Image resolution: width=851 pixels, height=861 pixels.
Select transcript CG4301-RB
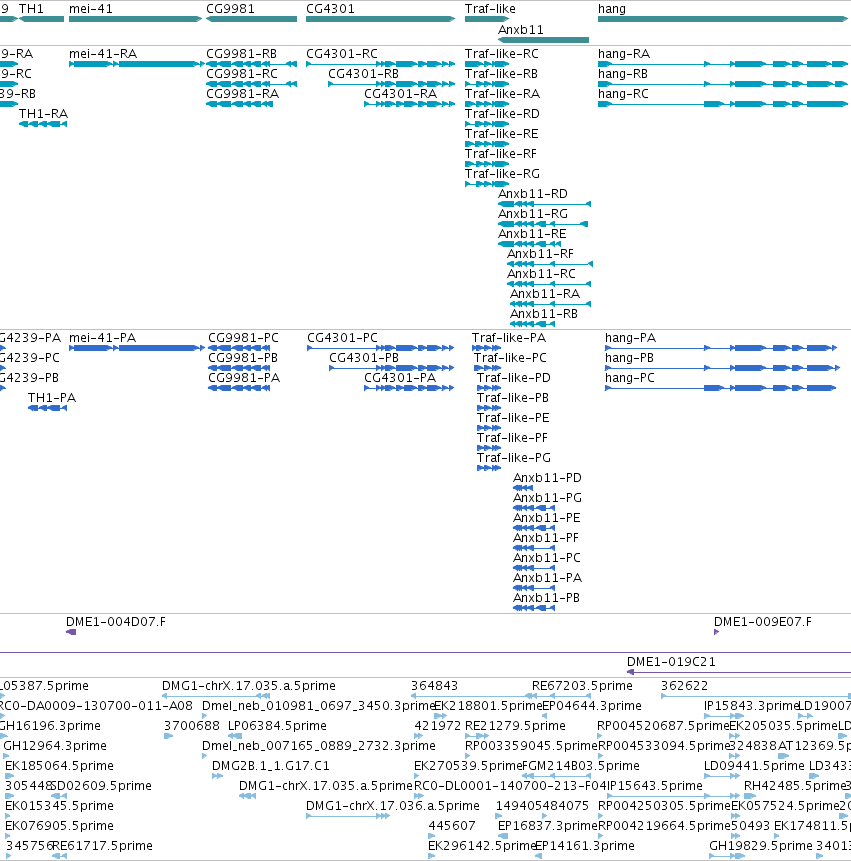391,84
